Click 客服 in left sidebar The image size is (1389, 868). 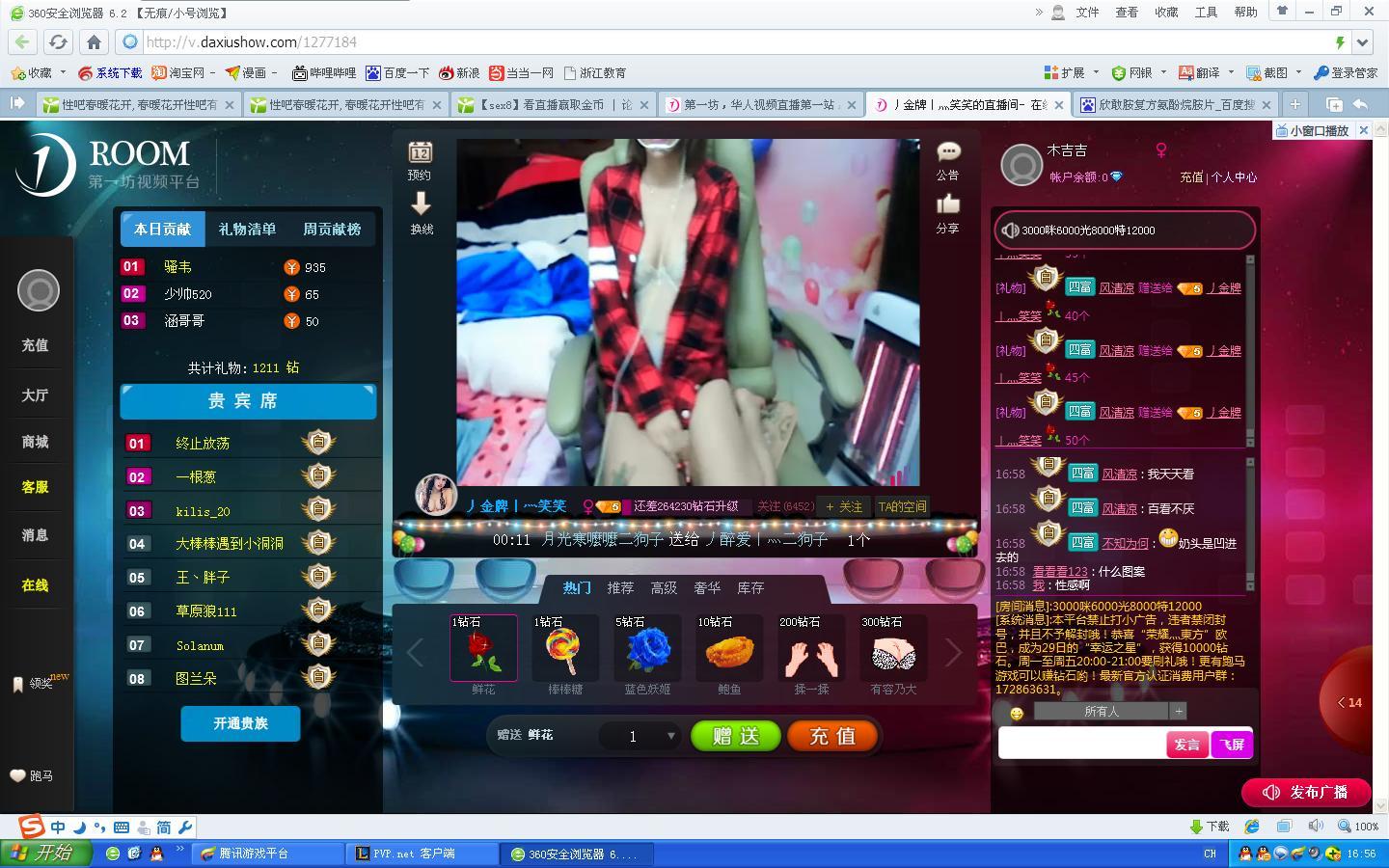tap(35, 487)
